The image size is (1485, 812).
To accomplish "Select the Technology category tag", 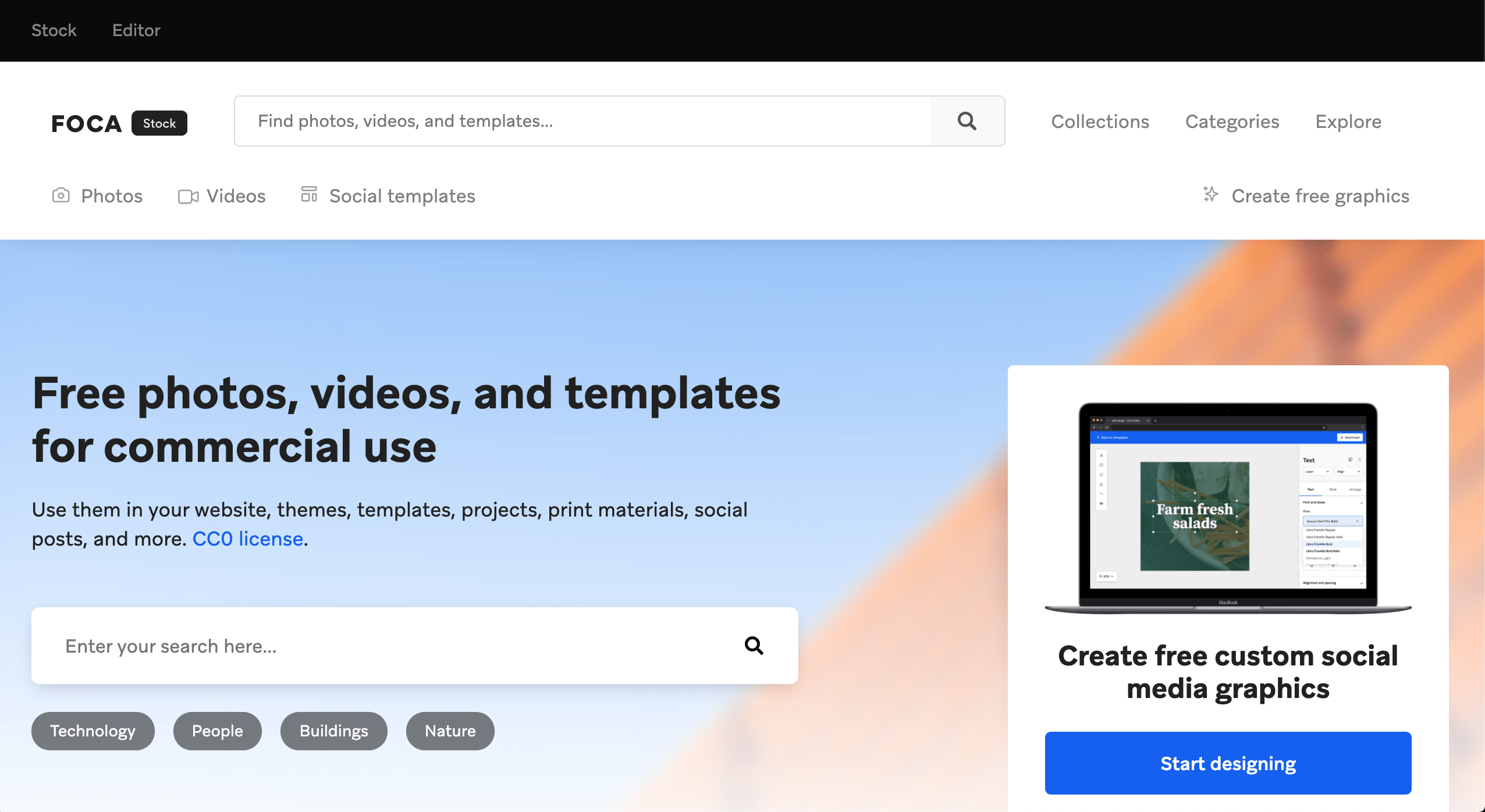I will (x=92, y=730).
